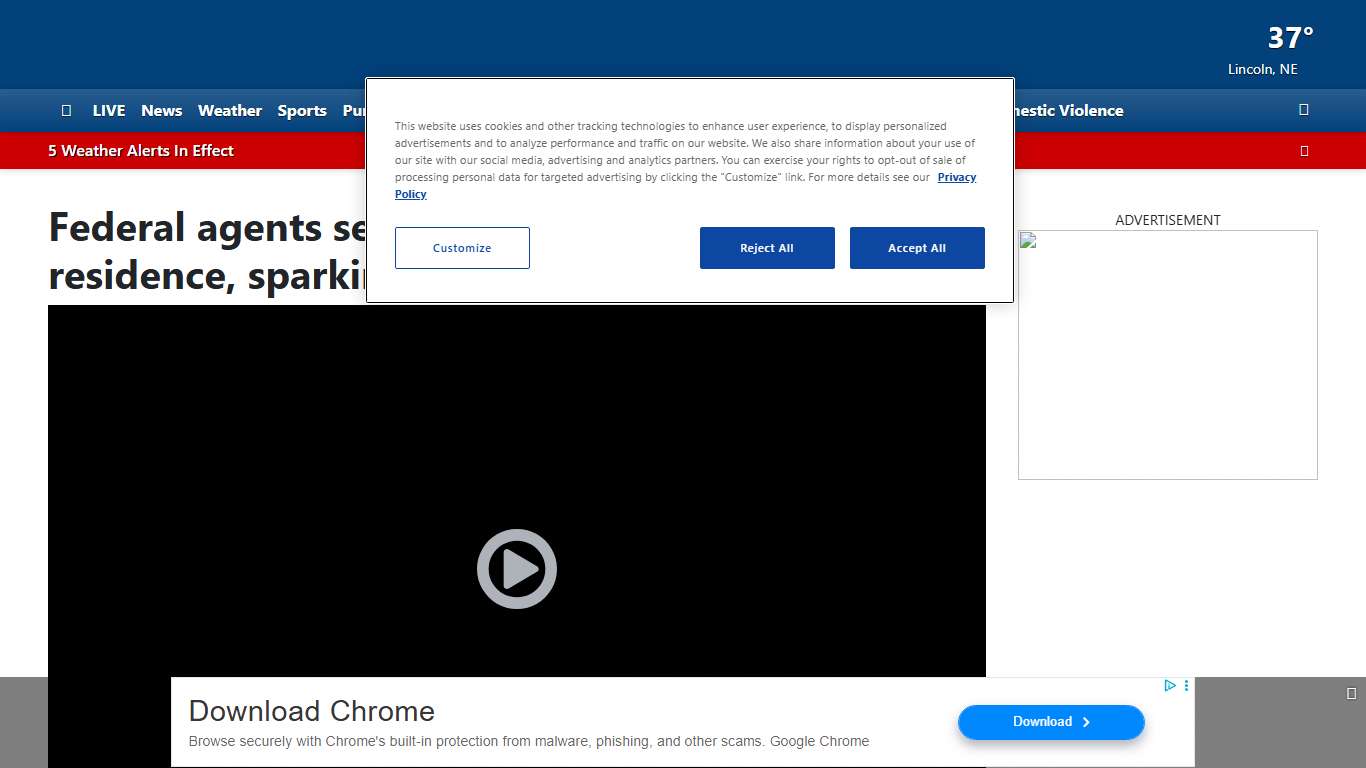This screenshot has width=1366, height=768.
Task: Click the Download Chrome ad headline
Action: coord(312,711)
